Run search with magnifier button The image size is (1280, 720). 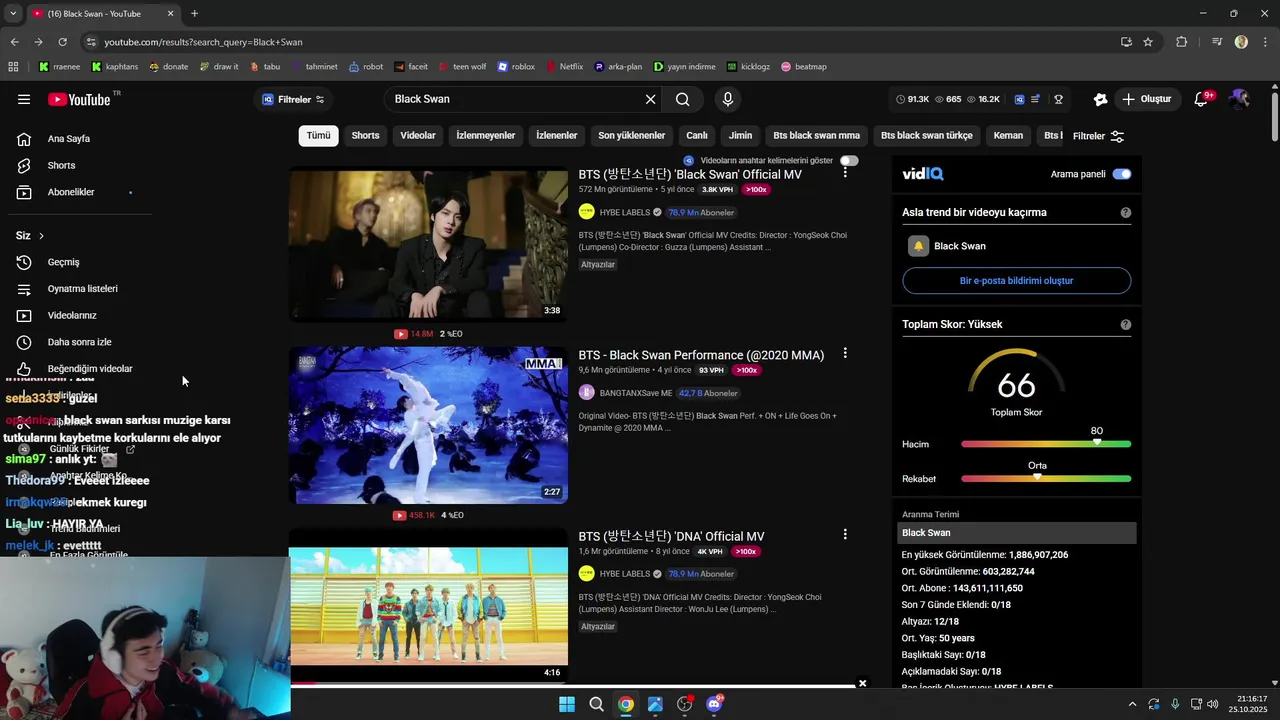(682, 99)
